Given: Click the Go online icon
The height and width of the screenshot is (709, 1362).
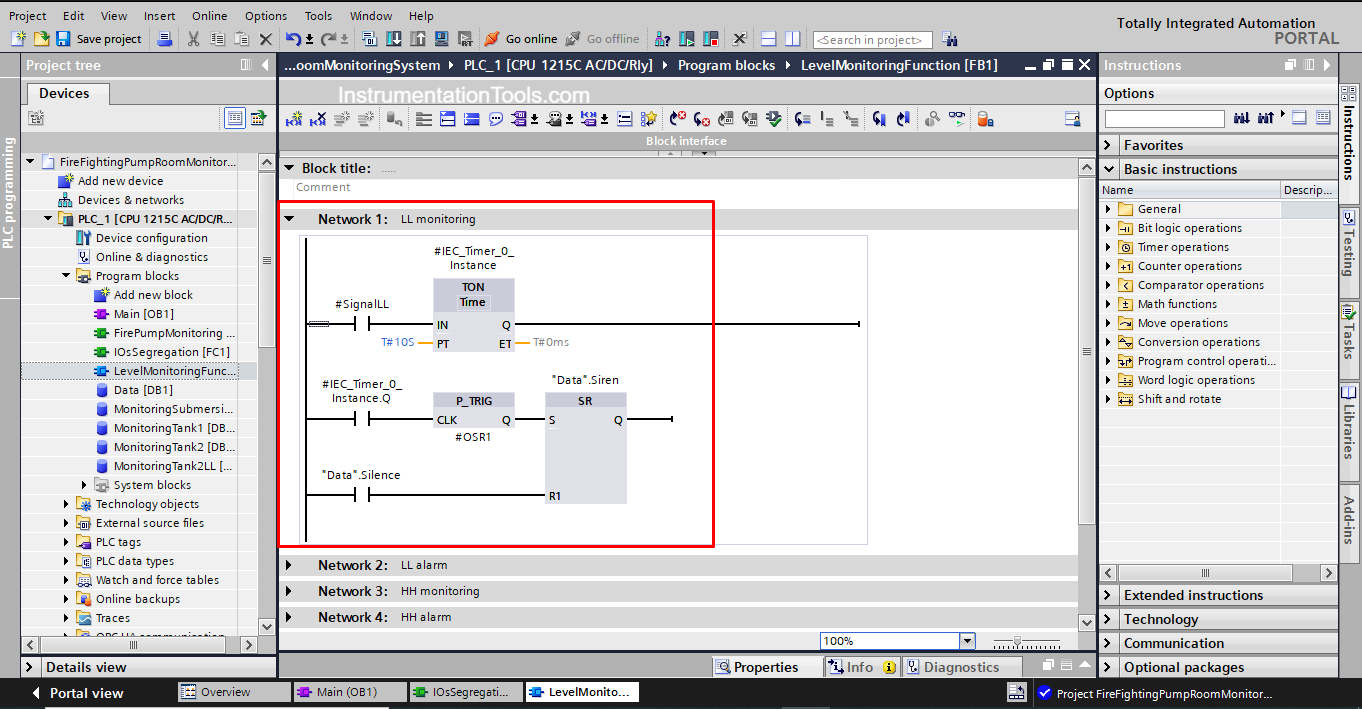Looking at the screenshot, I should [491, 39].
